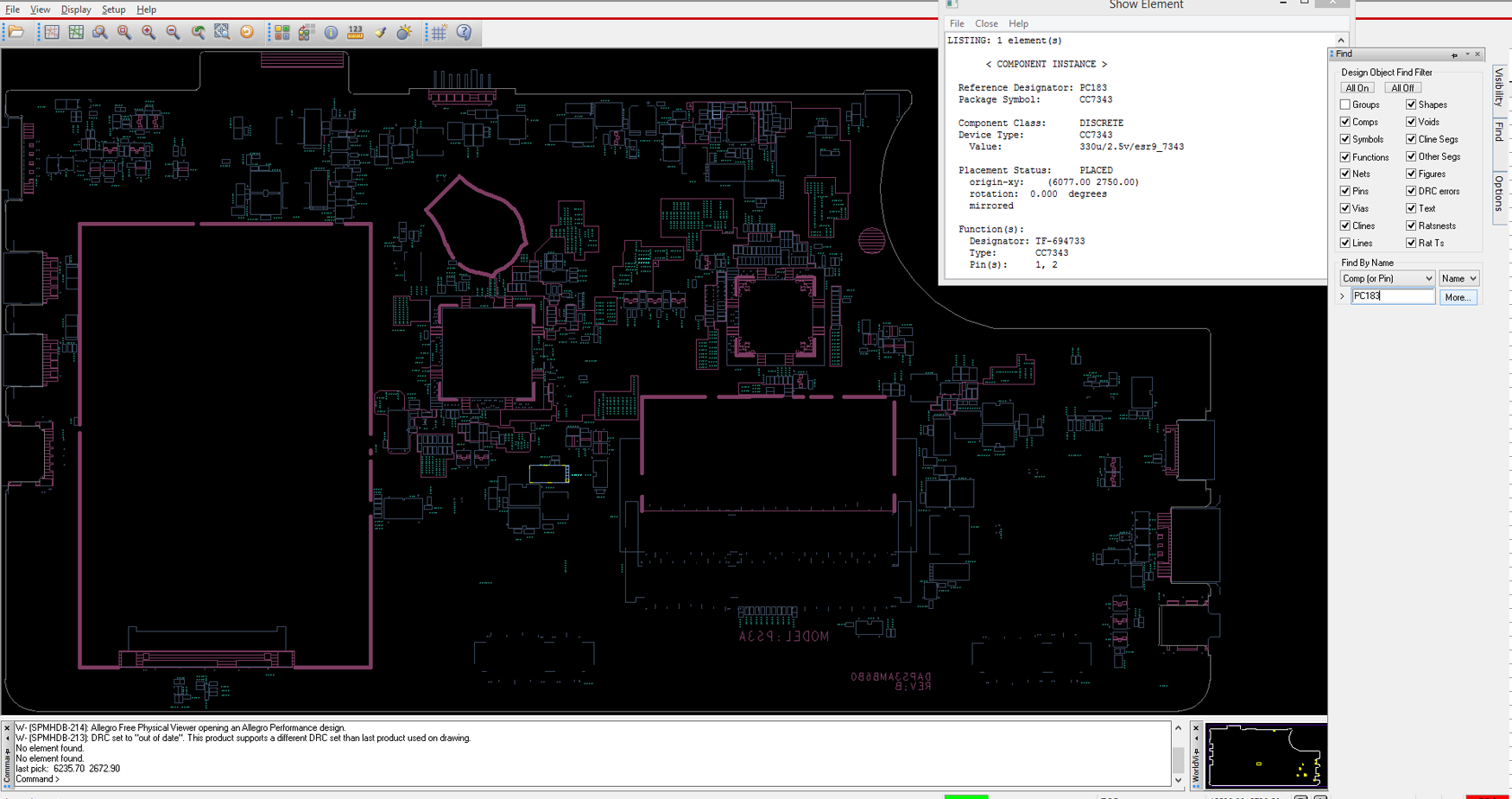
Task: Open the Display menu
Action: [x=75, y=10]
